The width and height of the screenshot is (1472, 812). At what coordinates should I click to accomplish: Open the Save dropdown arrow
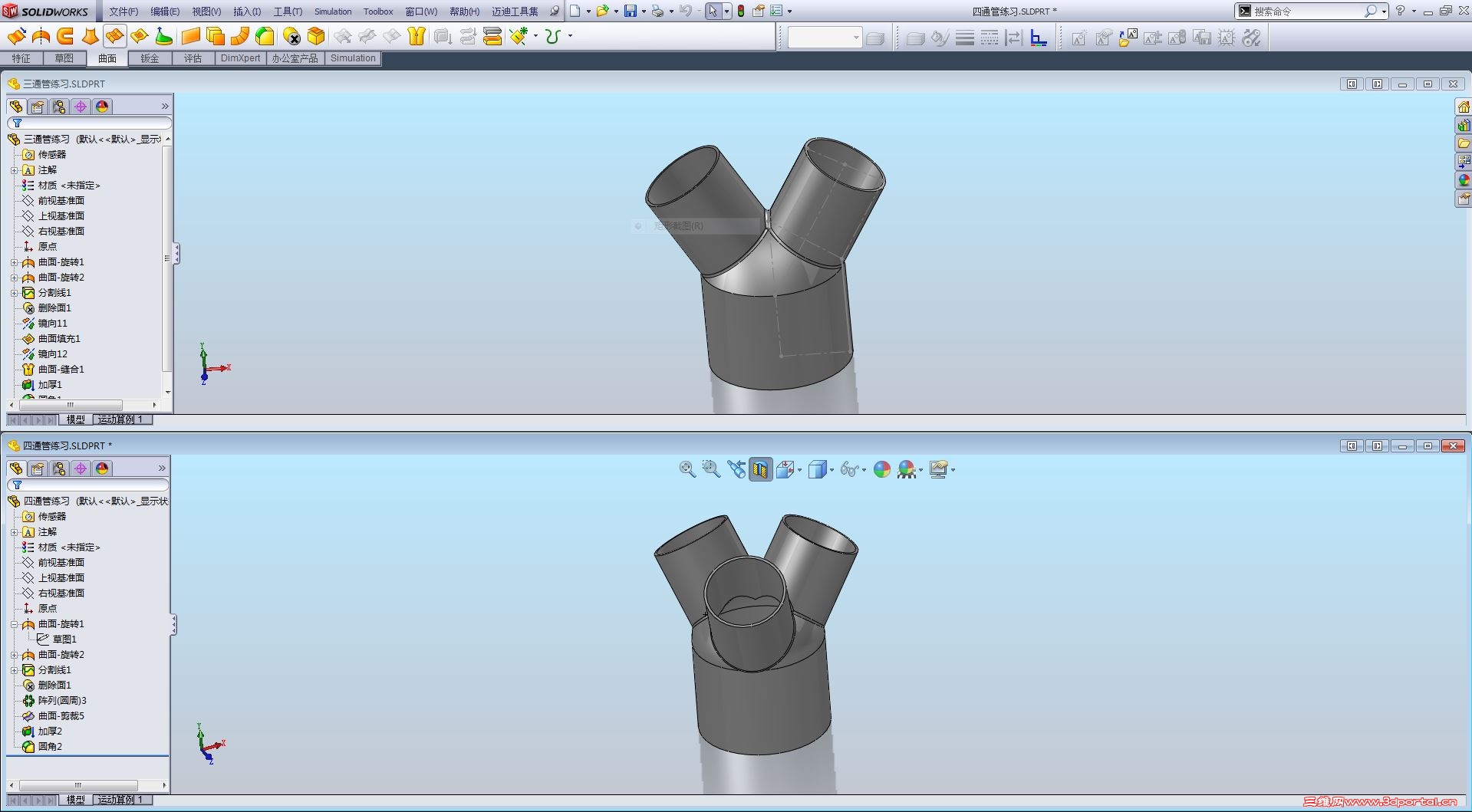644,12
